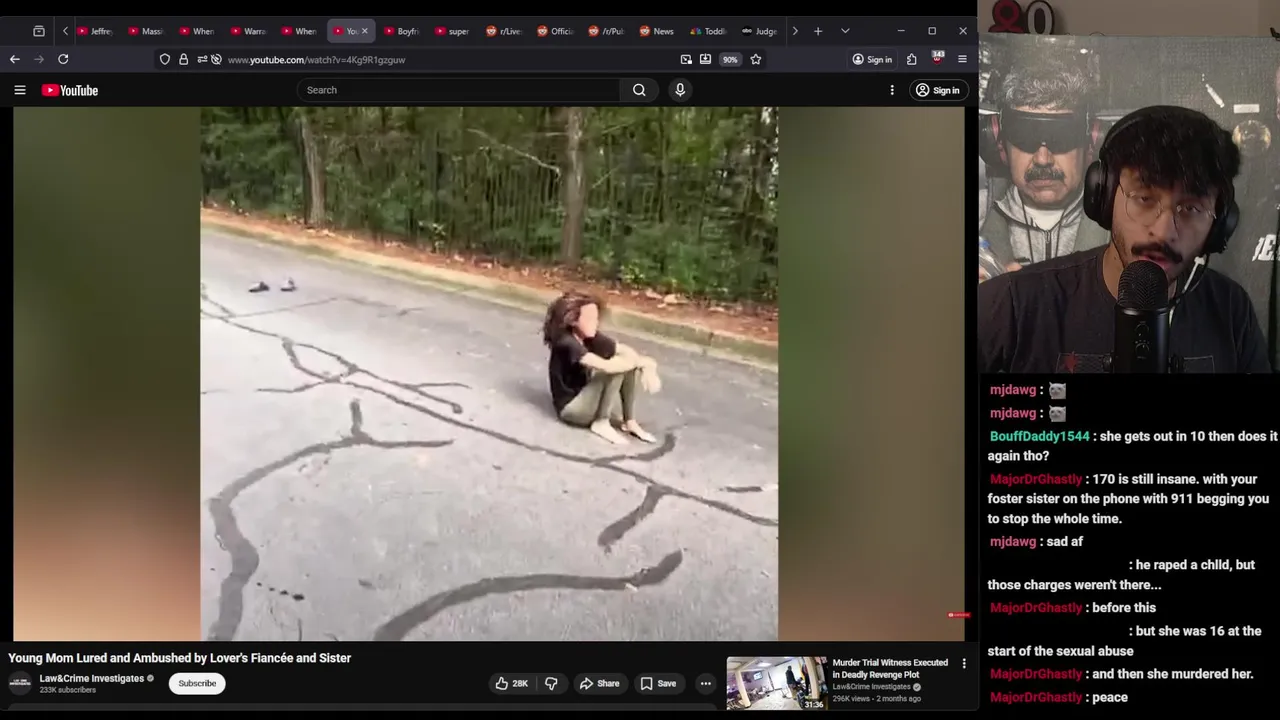Click chat username BouffDaddy1544
Viewport: 1280px width, 720px height.
(1039, 436)
